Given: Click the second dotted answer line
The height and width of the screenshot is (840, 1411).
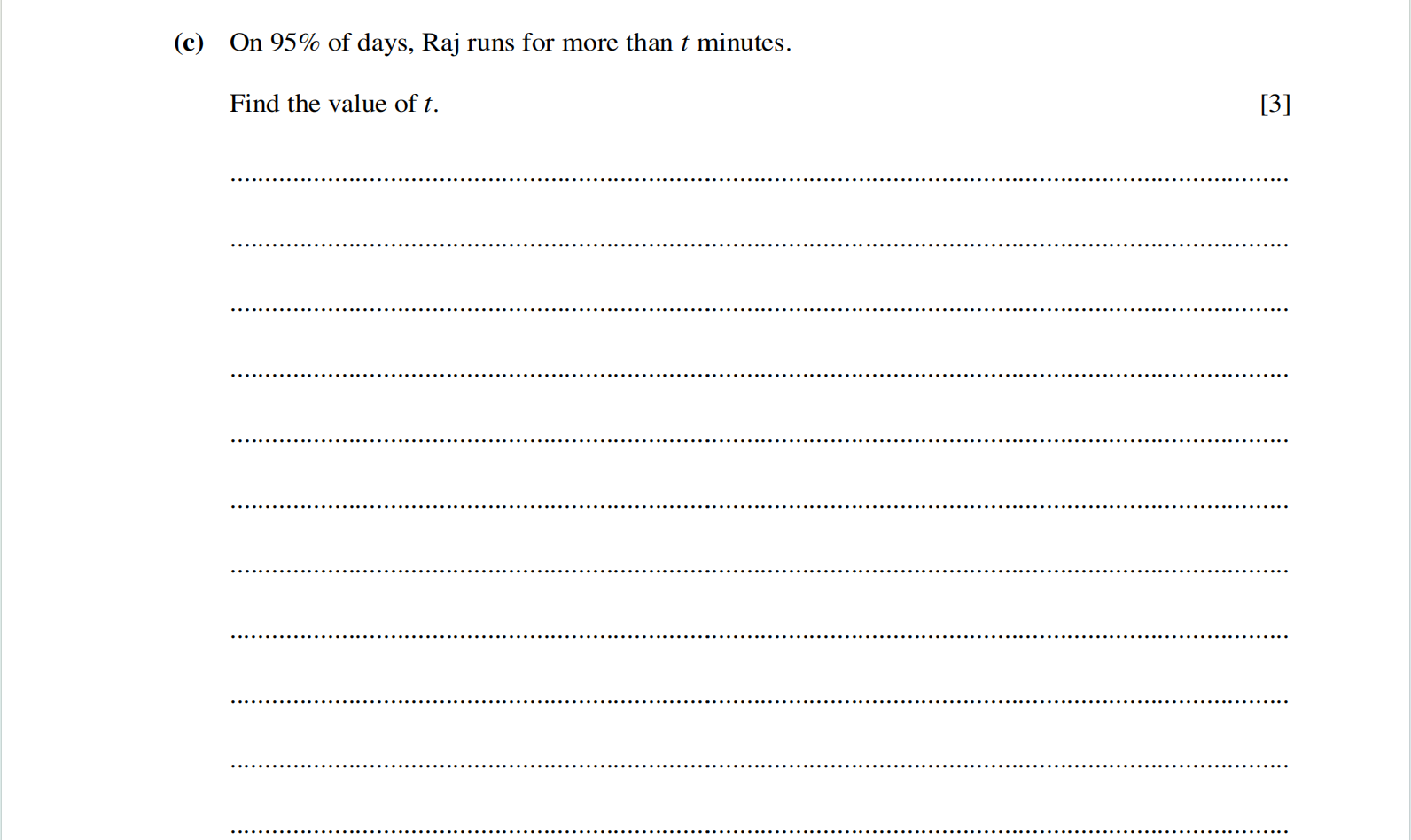Looking at the screenshot, I should point(759,245).
